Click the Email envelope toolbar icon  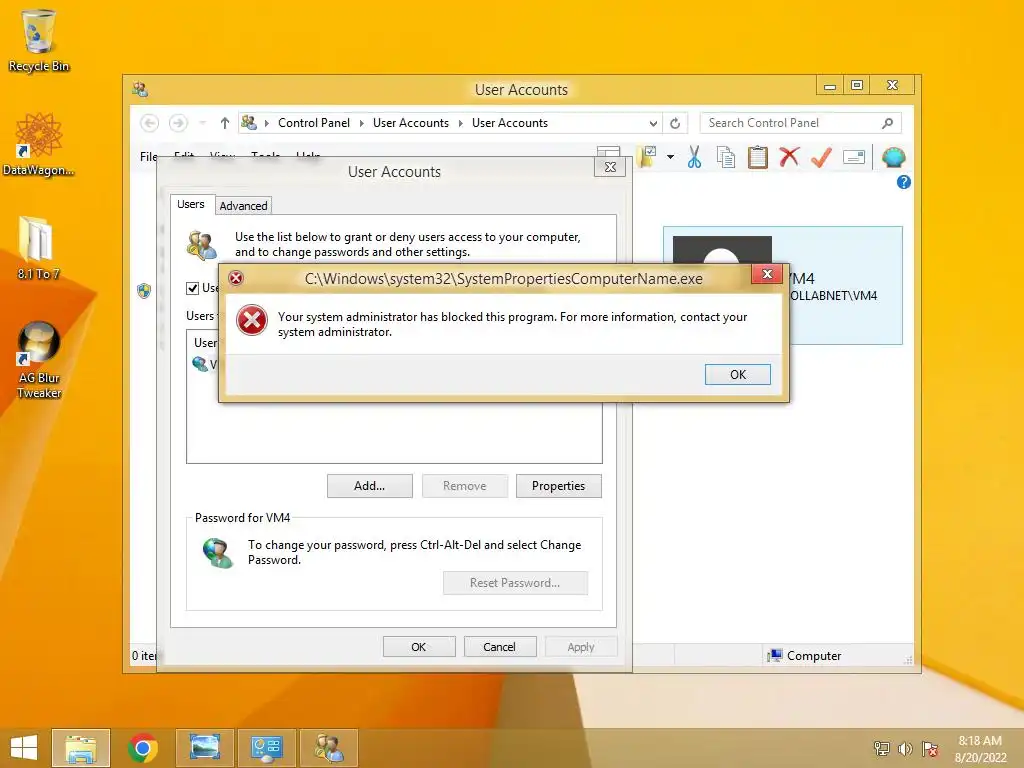(x=854, y=157)
